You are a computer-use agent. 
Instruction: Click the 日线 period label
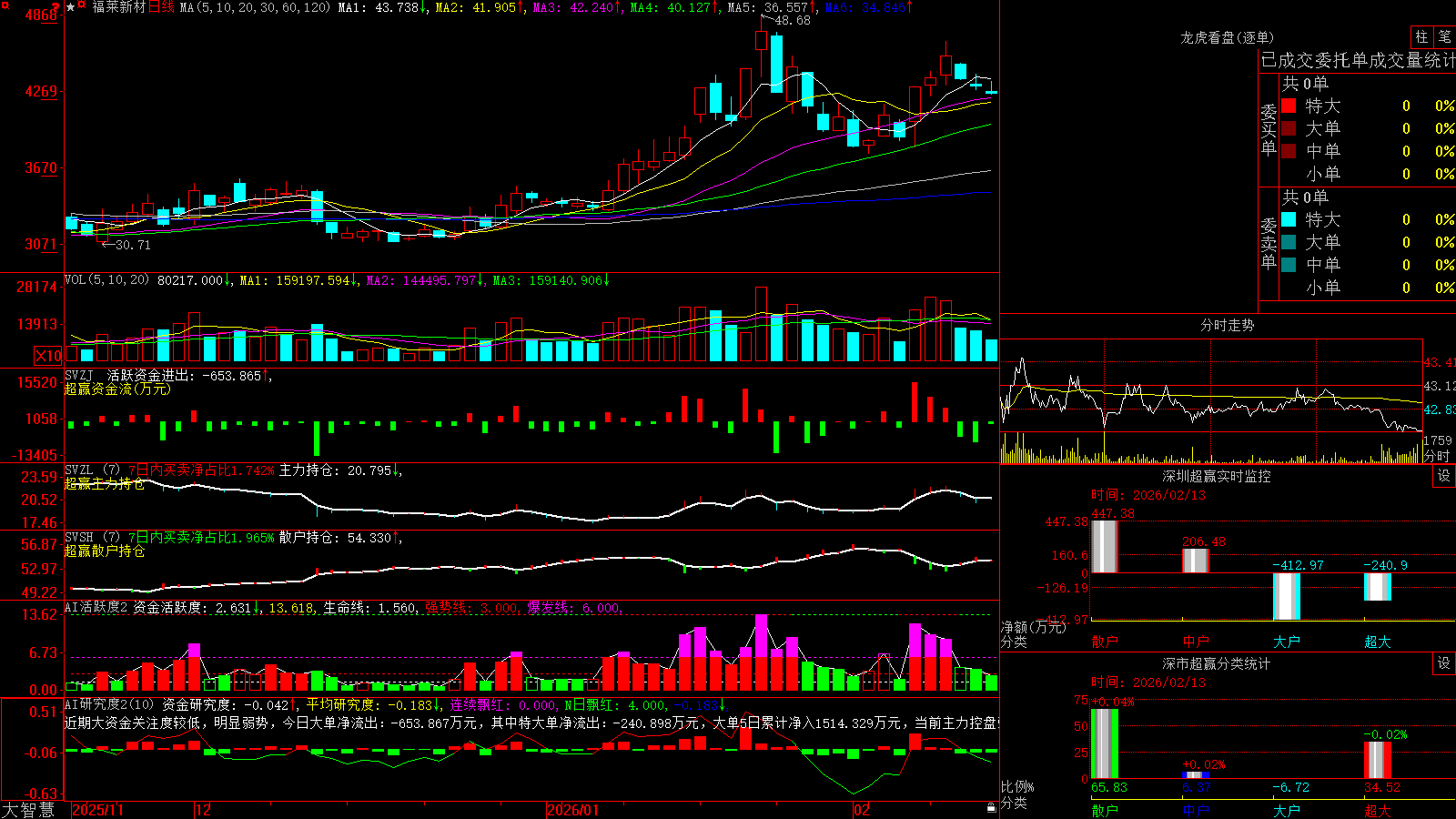[161, 7]
